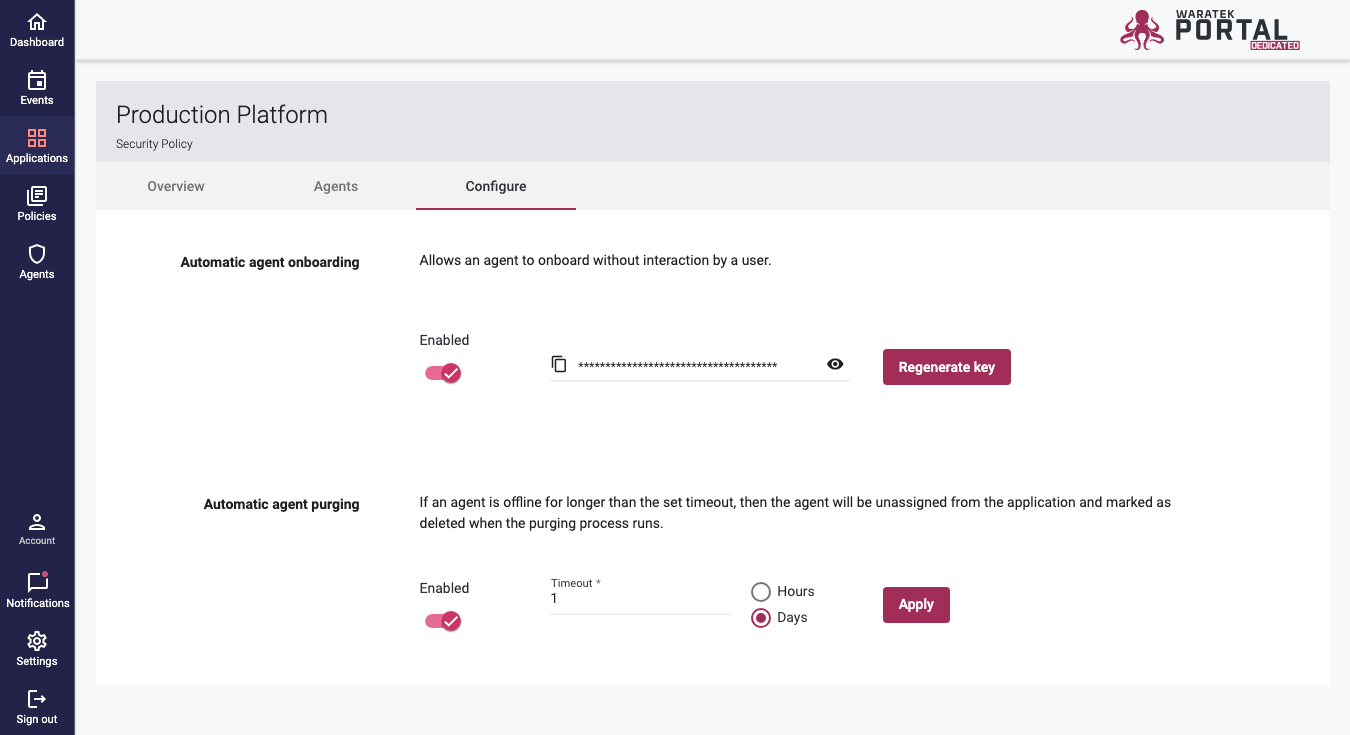Disable automatic agent onboarding toggle
The height and width of the screenshot is (735, 1350).
443,373
